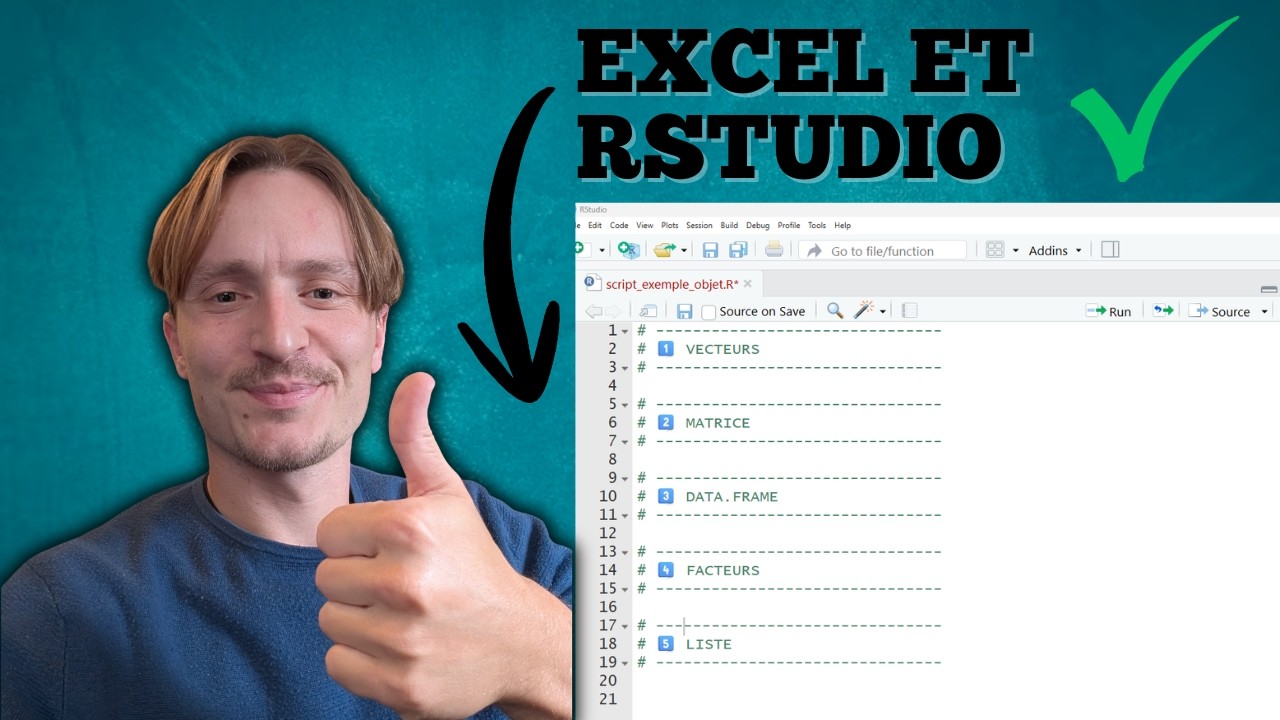Collapse the fold arrow on line 1
The image size is (1280, 720).
[625, 331]
